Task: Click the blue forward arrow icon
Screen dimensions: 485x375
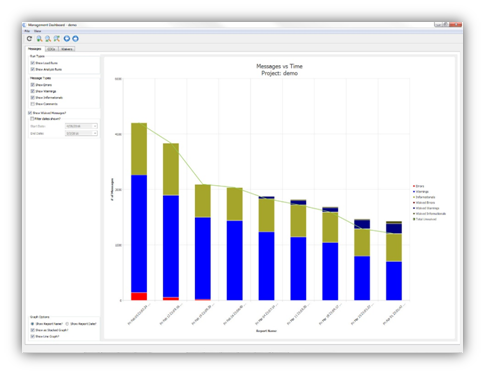Action: tap(76, 39)
